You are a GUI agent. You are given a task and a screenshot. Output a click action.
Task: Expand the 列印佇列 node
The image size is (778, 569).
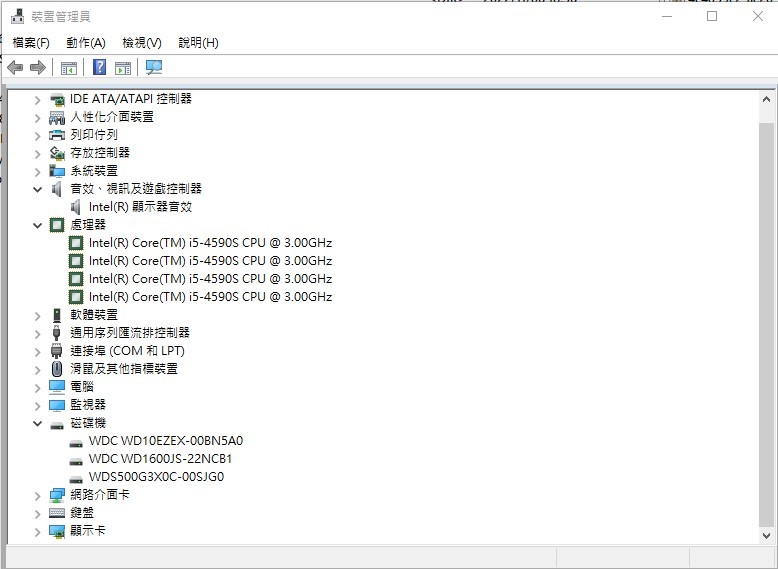(x=38, y=136)
